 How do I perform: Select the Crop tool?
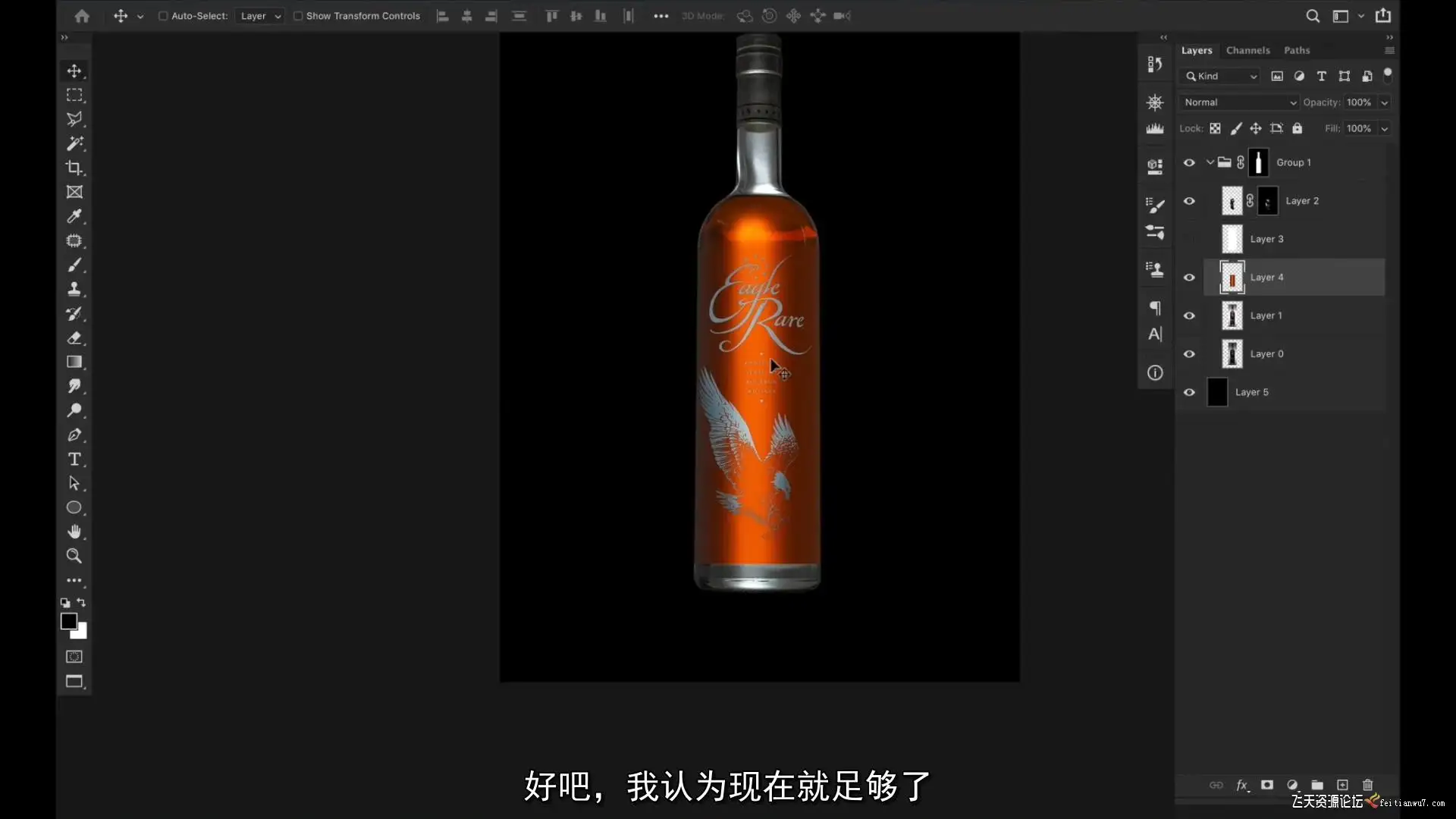click(x=74, y=168)
